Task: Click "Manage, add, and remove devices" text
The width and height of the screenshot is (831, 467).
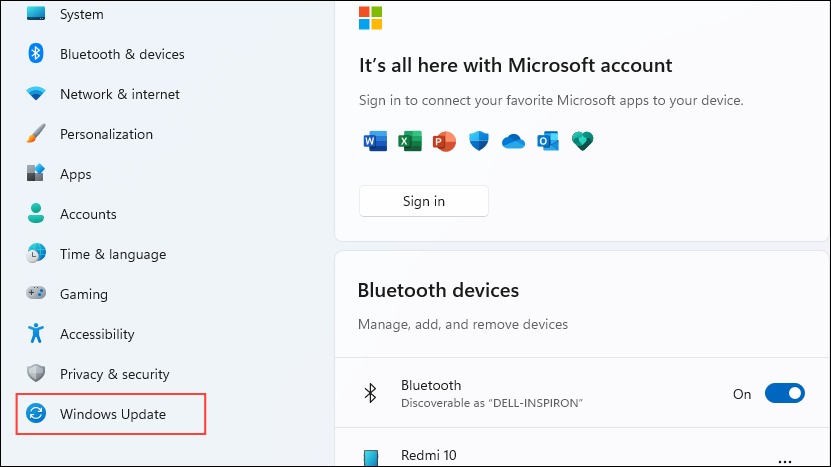Action: pyautogui.click(x=463, y=324)
